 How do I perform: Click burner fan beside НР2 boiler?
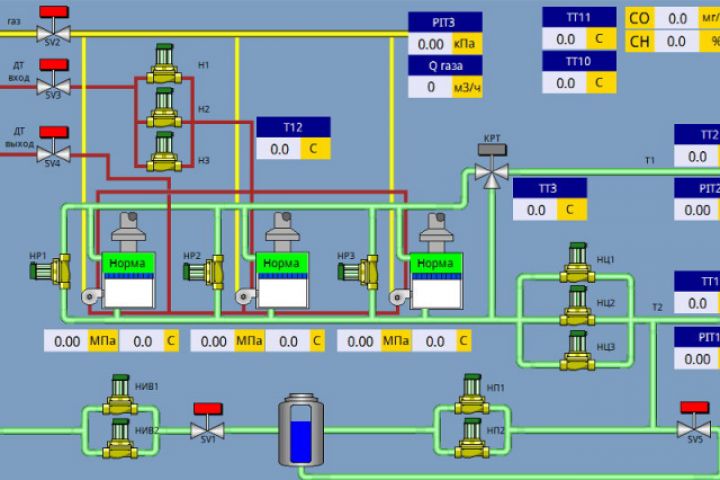(245, 296)
